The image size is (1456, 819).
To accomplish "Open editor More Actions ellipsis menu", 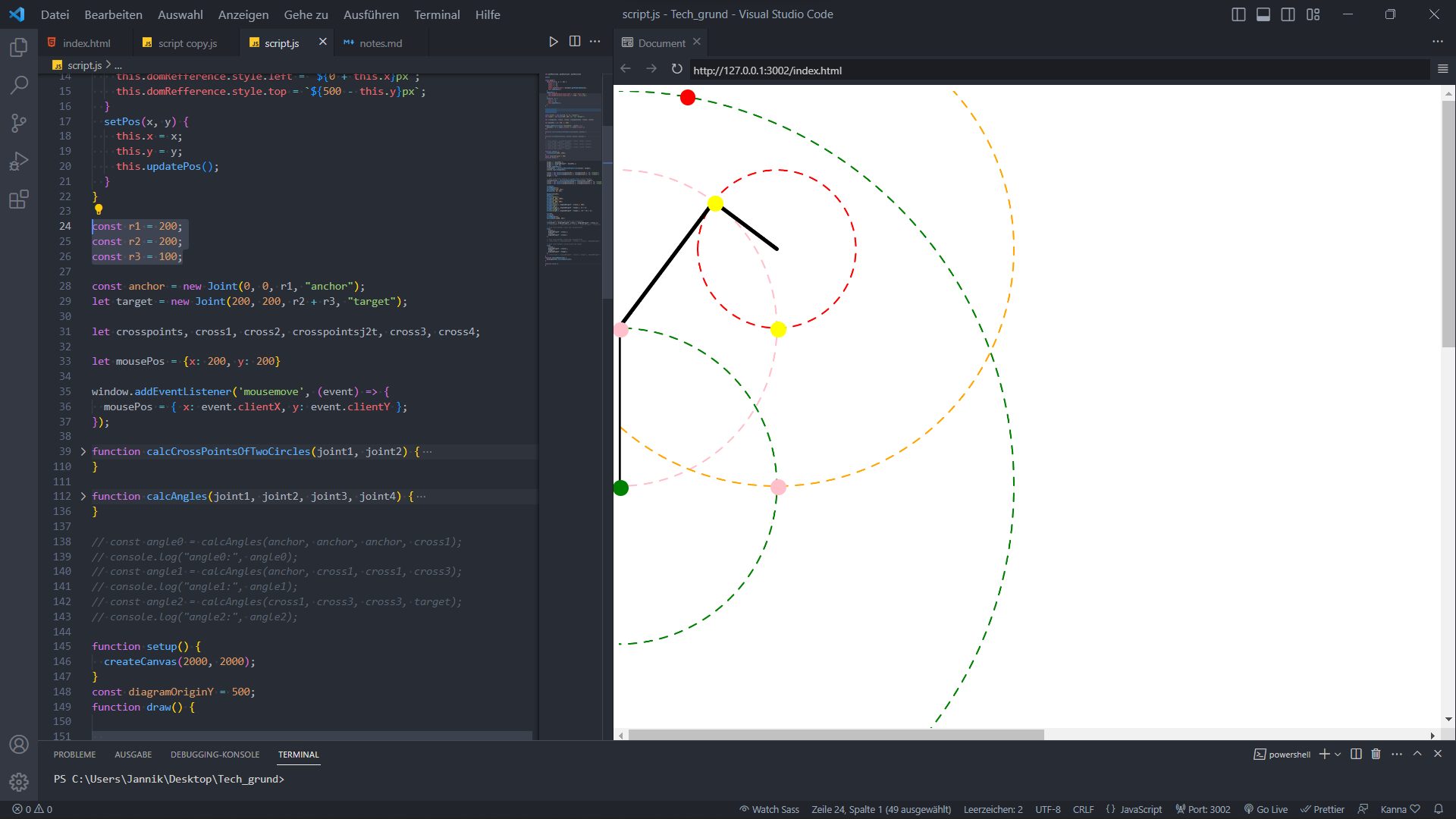I will click(x=595, y=42).
